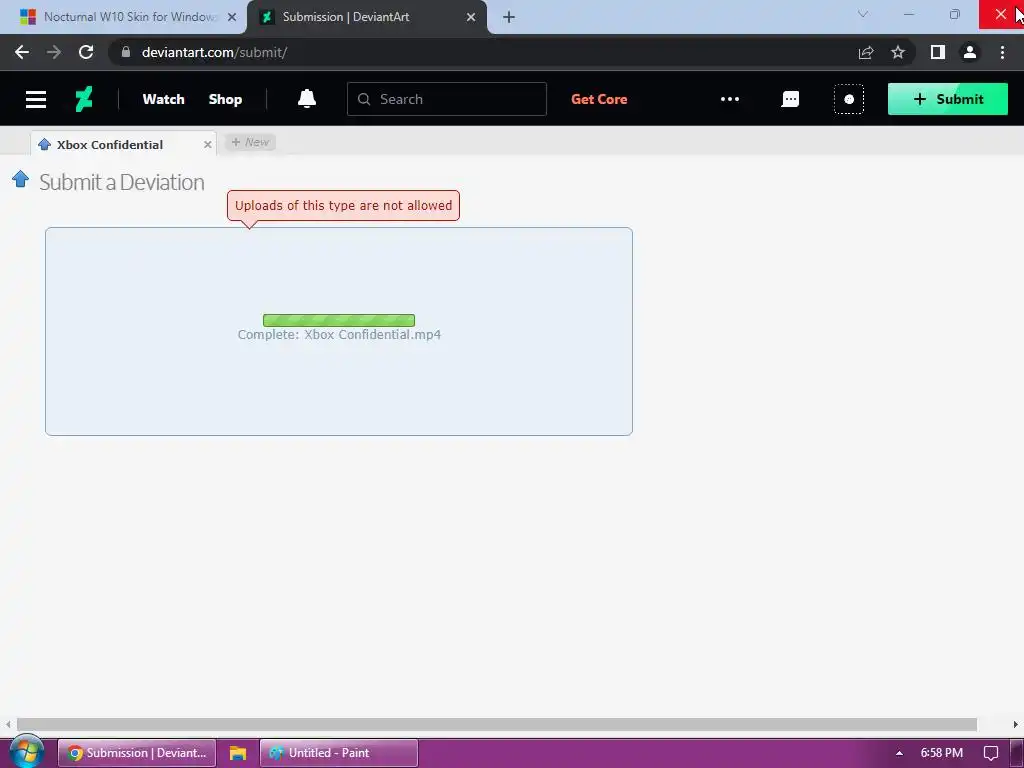Close the Xbox Confidential submission tab
This screenshot has height=768, width=1024.
[208, 144]
